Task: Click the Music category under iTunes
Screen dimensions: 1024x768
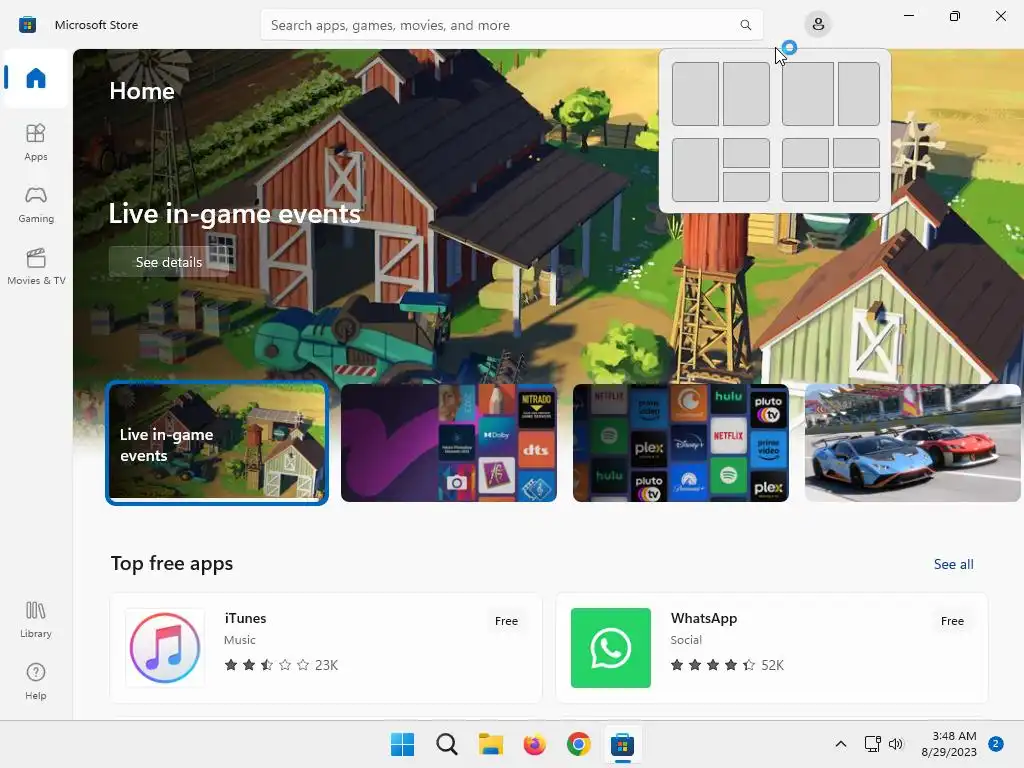Action: click(240, 640)
